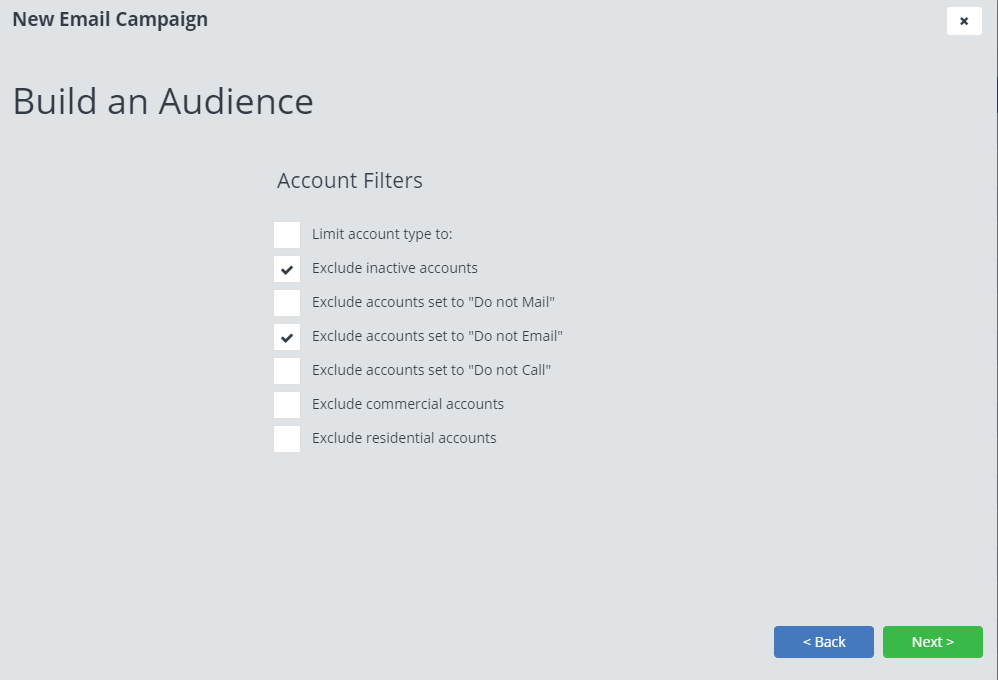Viewport: 998px width, 680px height.
Task: Toggle the Exclude residential accounts checkbox
Action: point(287,439)
